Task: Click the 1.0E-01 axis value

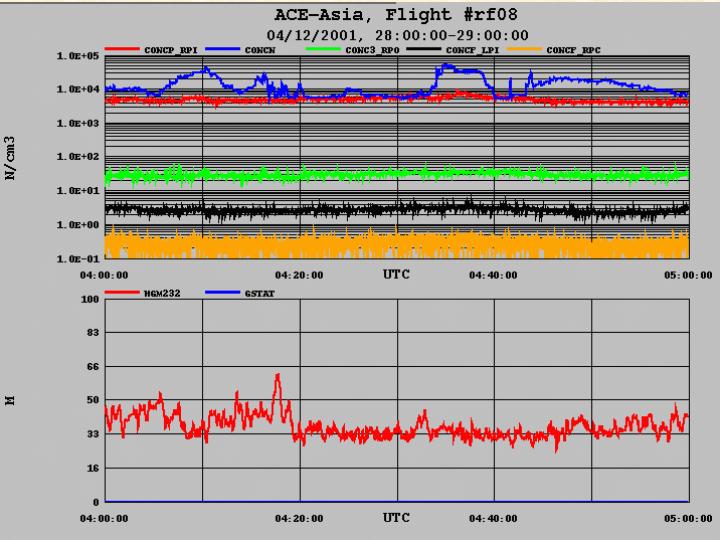Action: click(x=78, y=259)
